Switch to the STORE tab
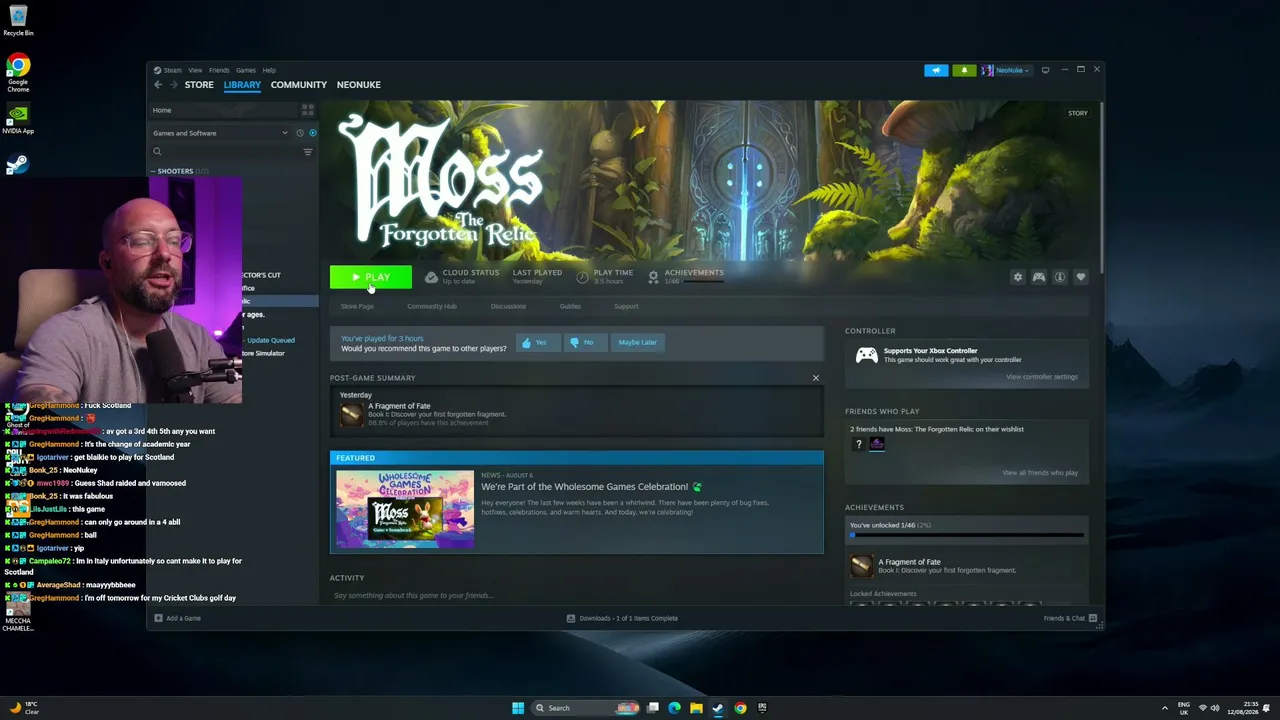Viewport: 1280px width, 720px height. [x=199, y=85]
